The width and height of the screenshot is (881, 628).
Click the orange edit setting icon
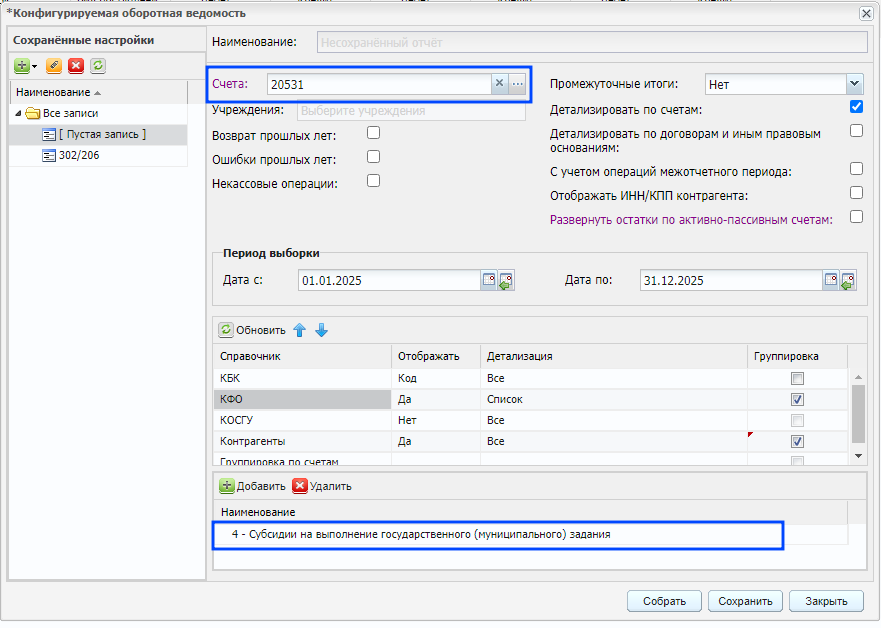tap(53, 66)
